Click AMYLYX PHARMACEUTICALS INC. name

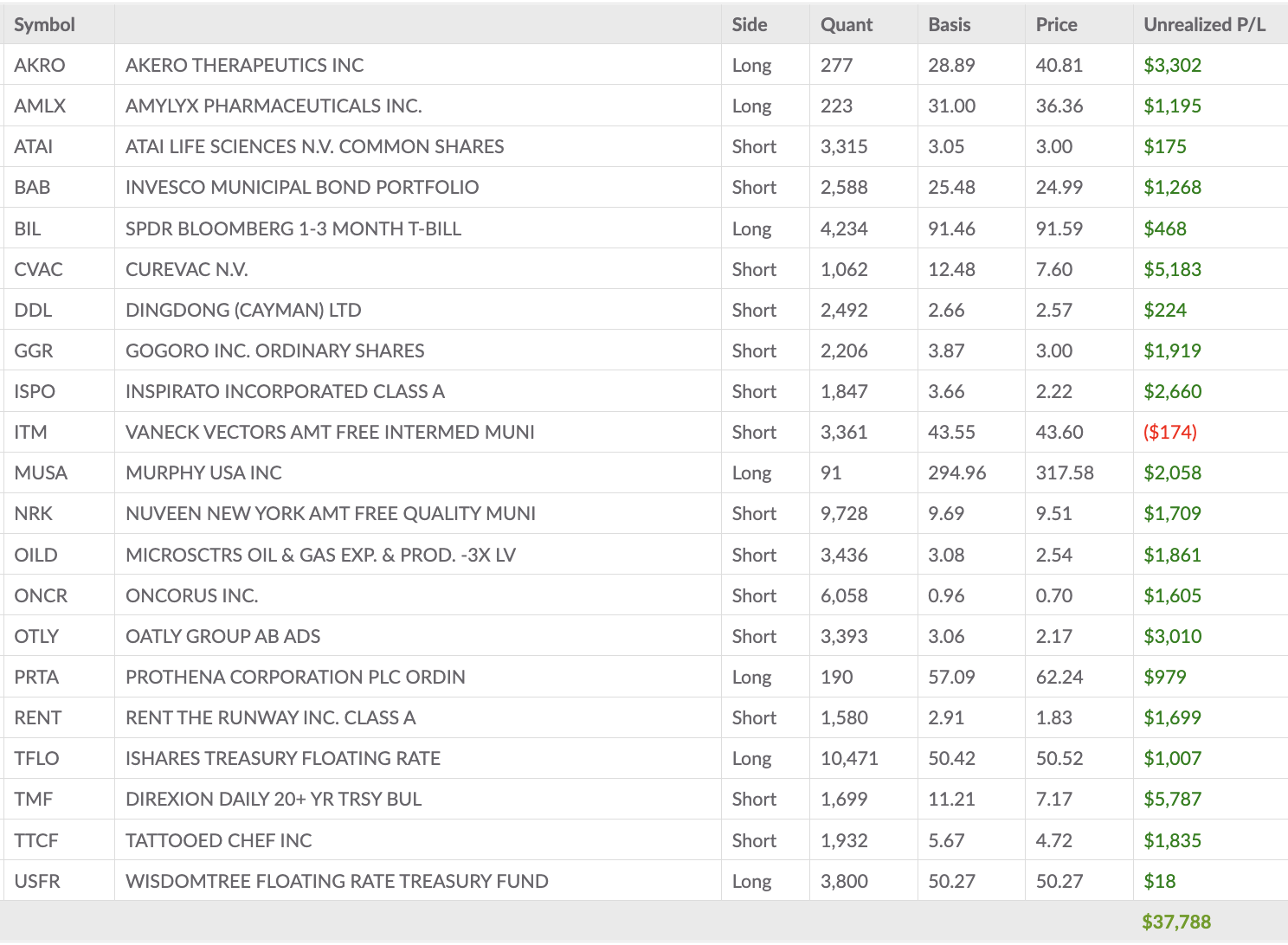click(x=274, y=106)
